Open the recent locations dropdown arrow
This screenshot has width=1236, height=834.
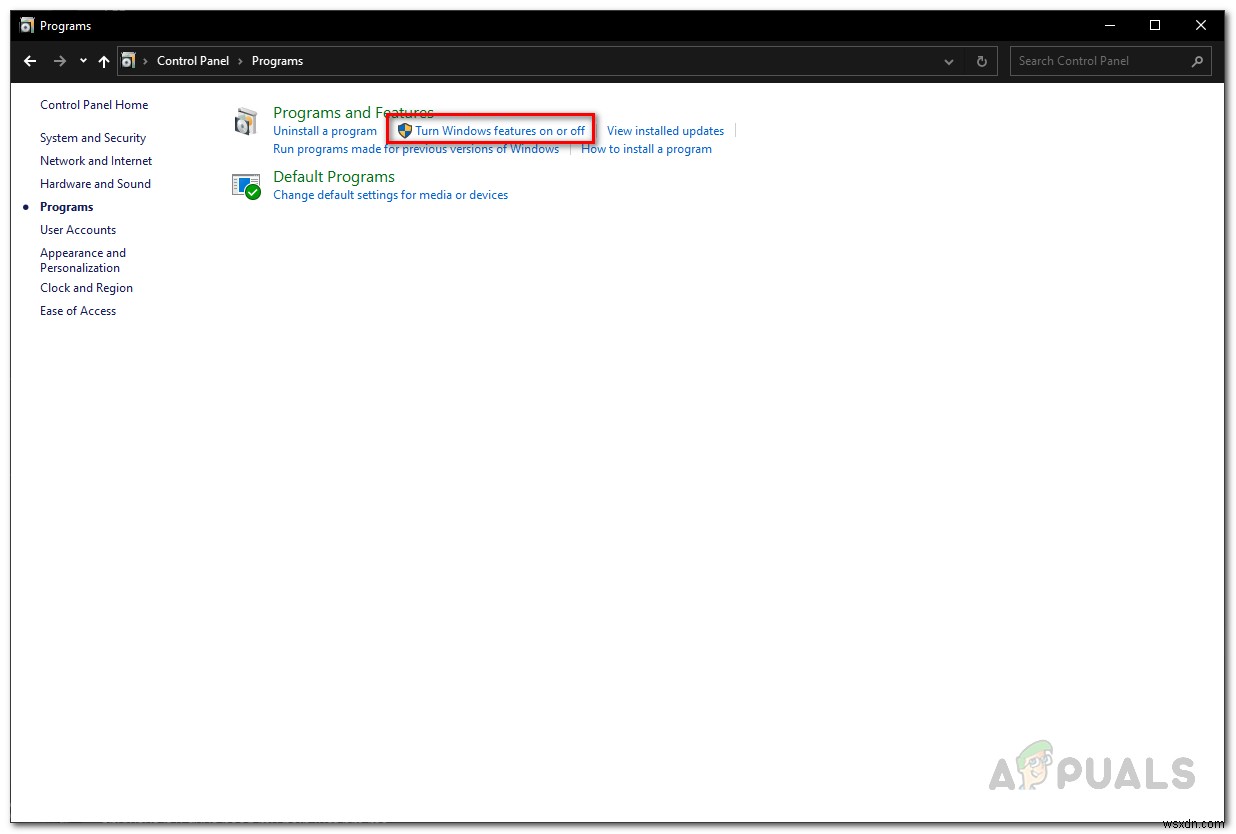(x=83, y=60)
